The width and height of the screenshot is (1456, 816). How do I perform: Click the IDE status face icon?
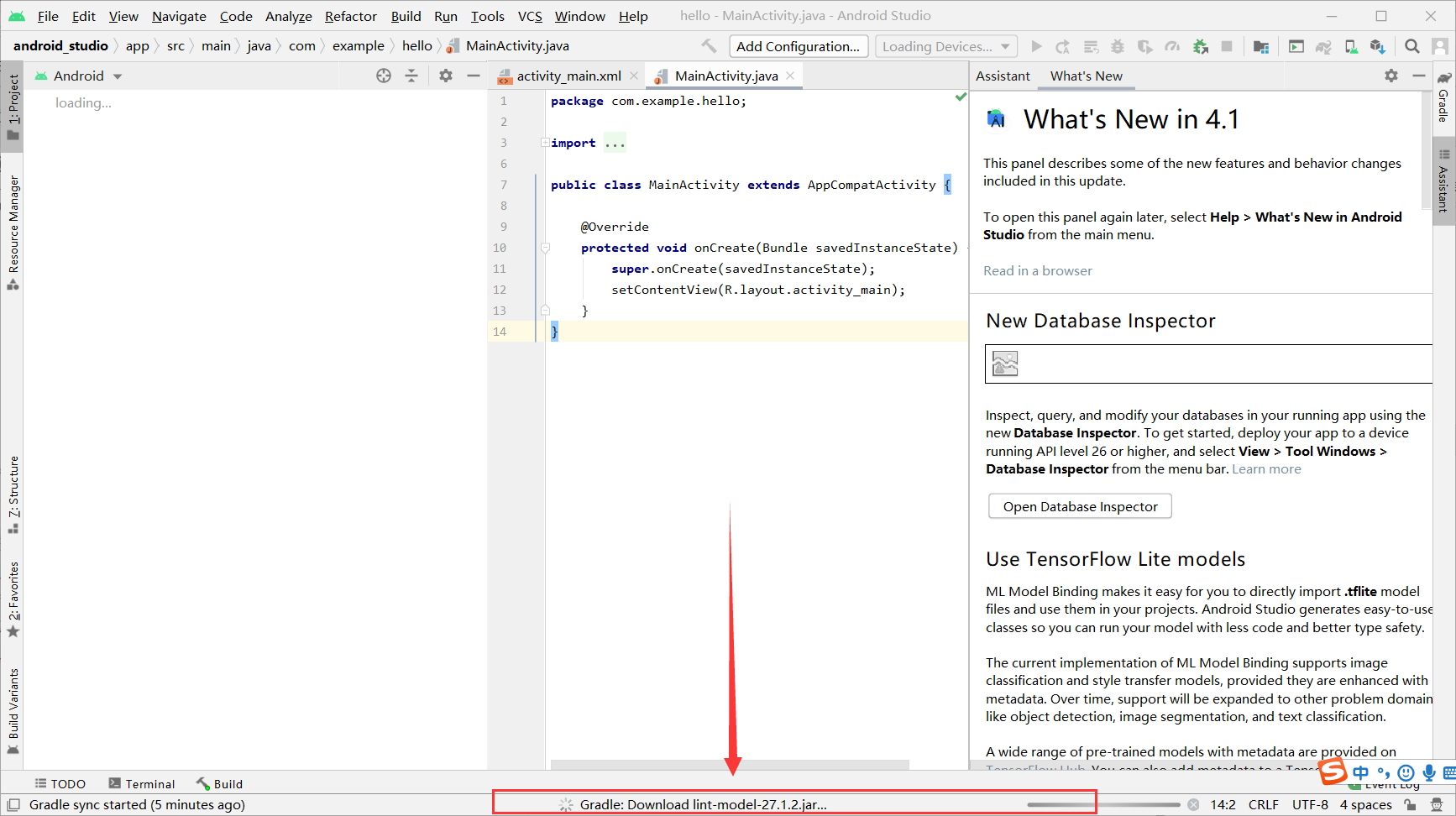coord(1437,804)
